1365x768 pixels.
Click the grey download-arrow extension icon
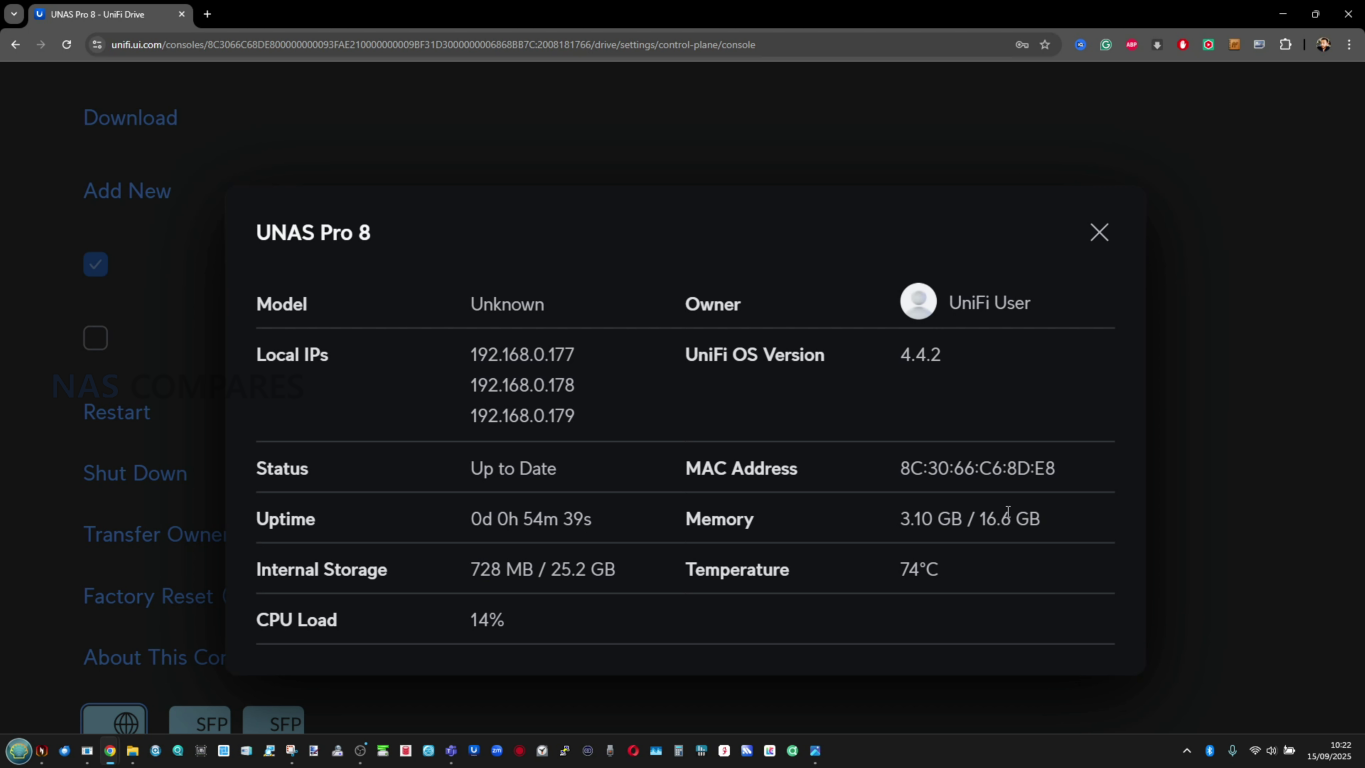1157,44
